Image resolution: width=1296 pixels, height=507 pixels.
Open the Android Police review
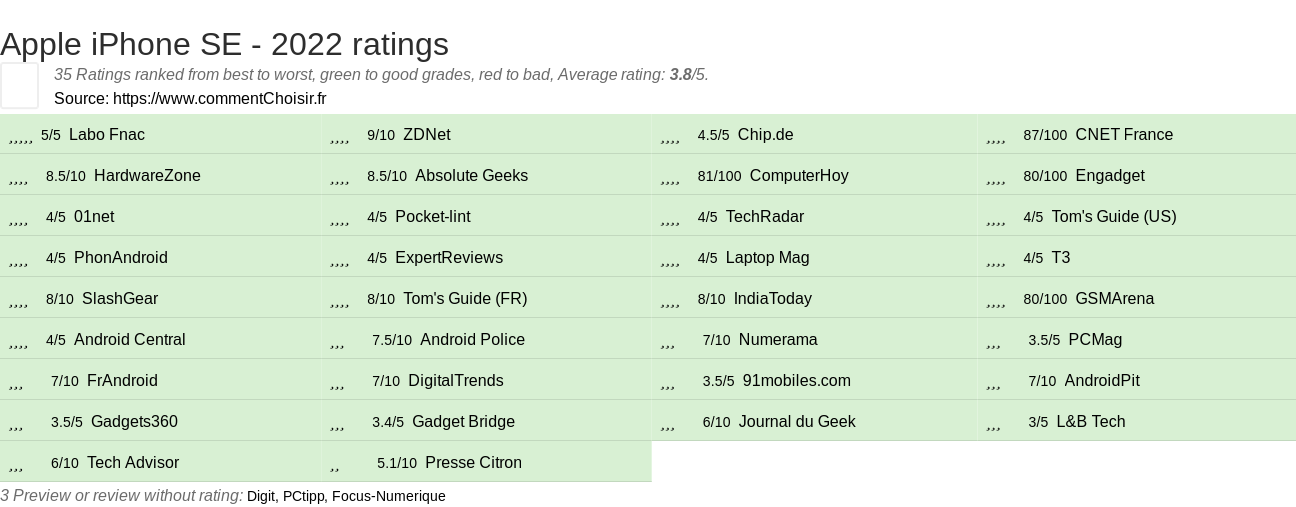click(x=472, y=340)
